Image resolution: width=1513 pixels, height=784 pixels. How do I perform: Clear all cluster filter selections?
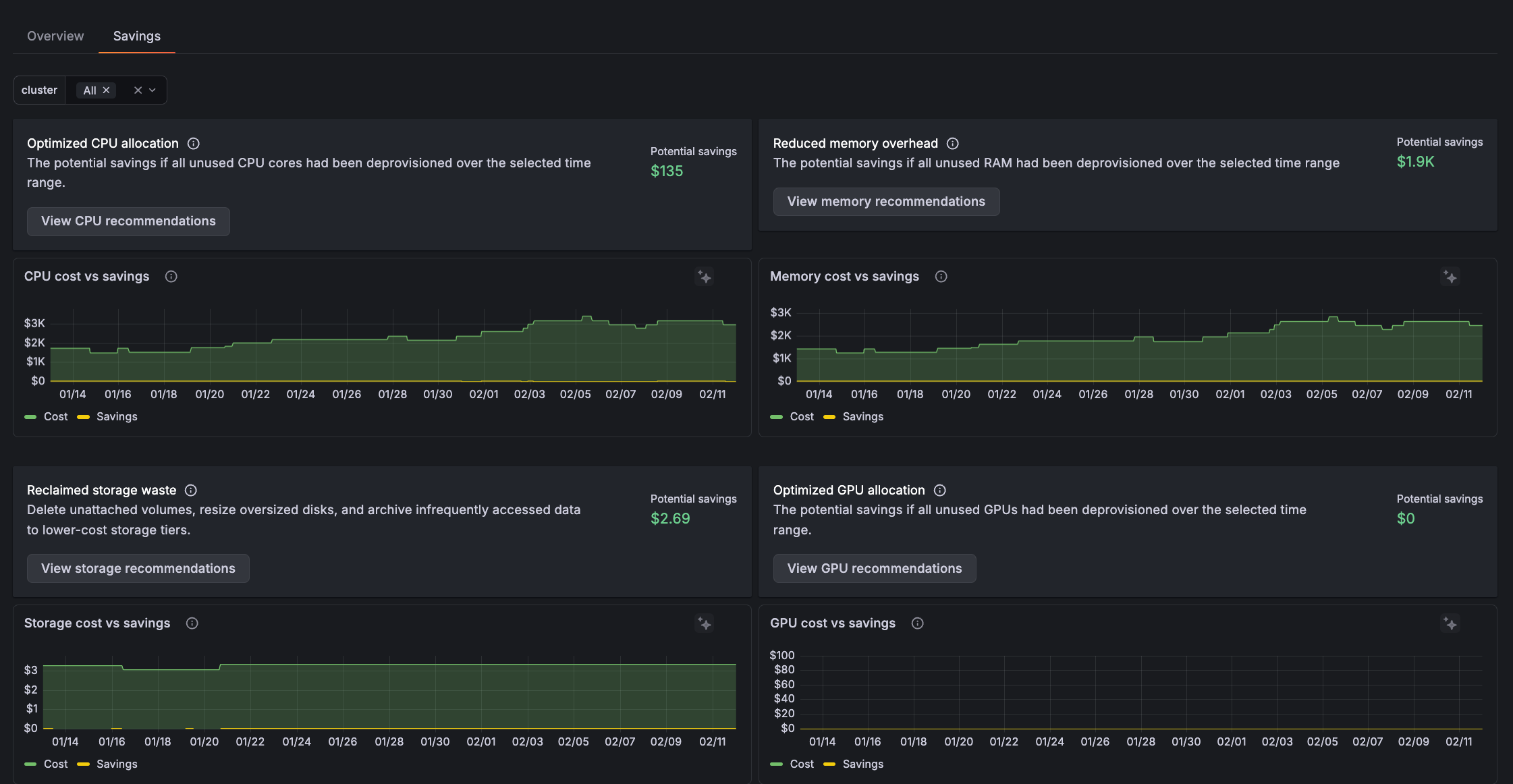point(138,90)
